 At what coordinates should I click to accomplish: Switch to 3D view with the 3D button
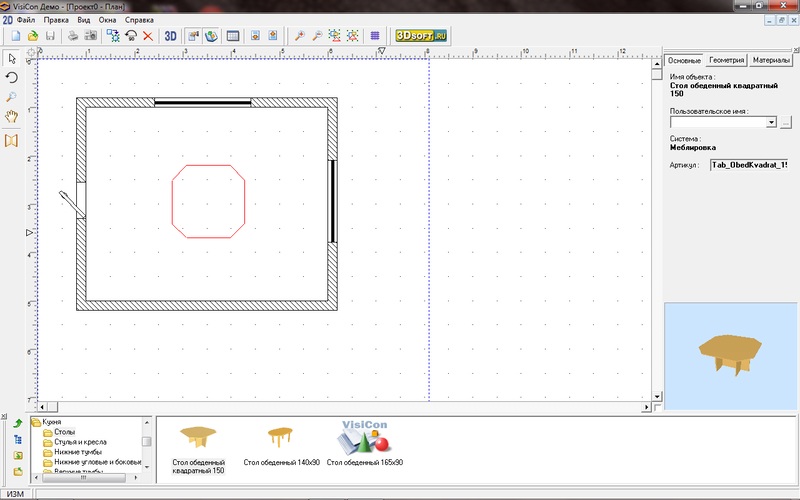pyautogui.click(x=170, y=36)
